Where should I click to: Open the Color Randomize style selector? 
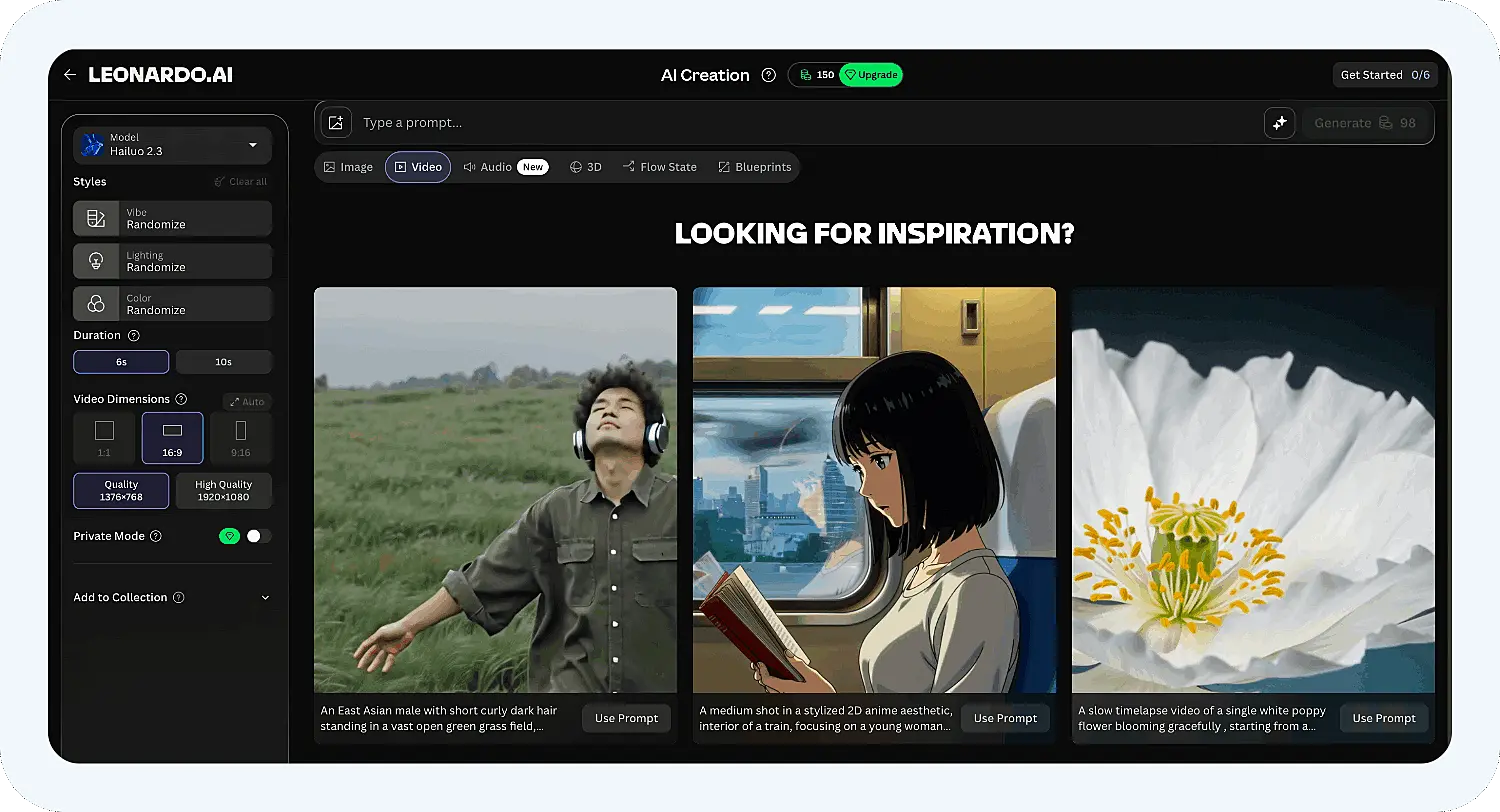click(172, 304)
